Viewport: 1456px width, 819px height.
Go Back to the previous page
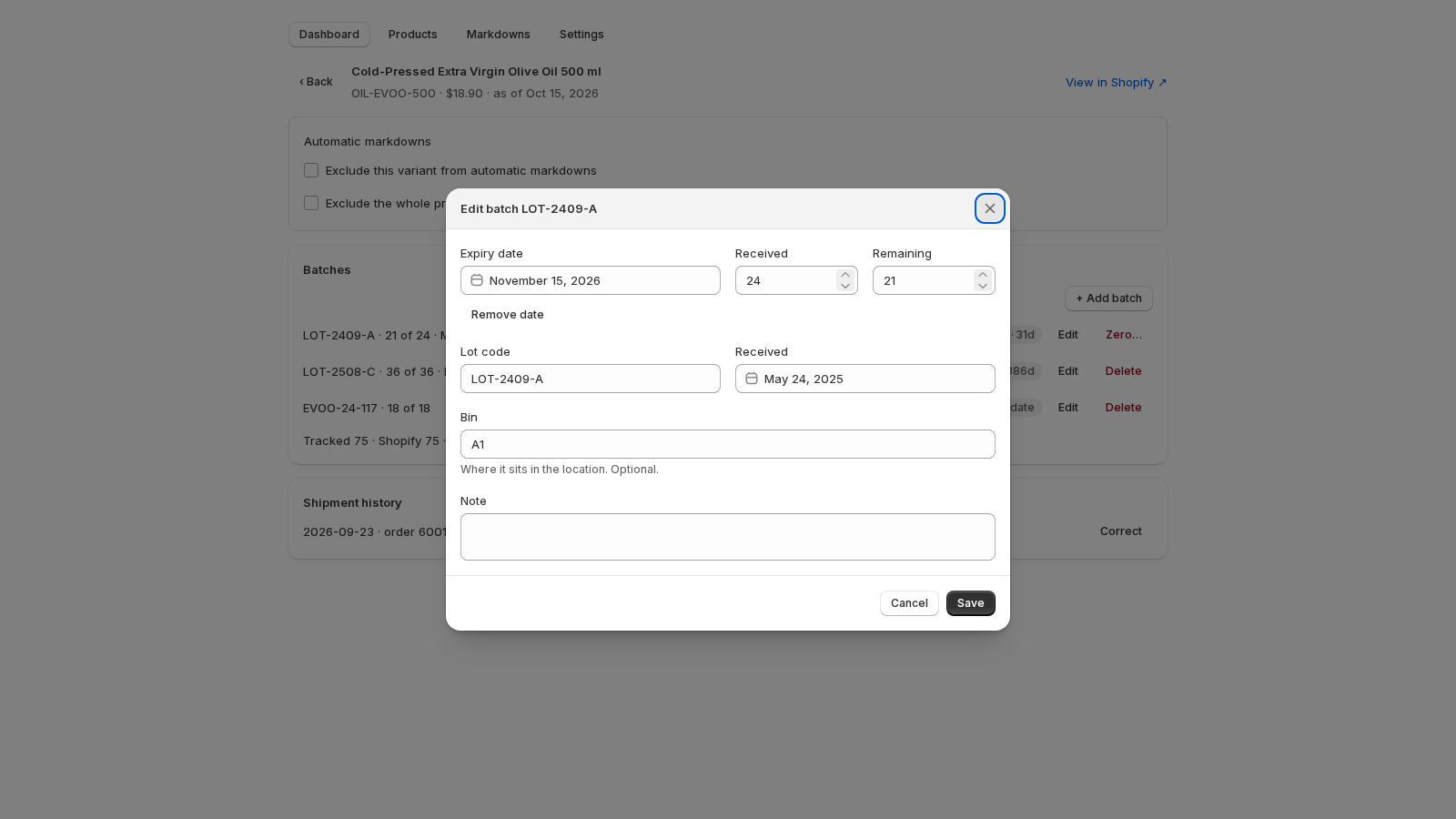[316, 82]
